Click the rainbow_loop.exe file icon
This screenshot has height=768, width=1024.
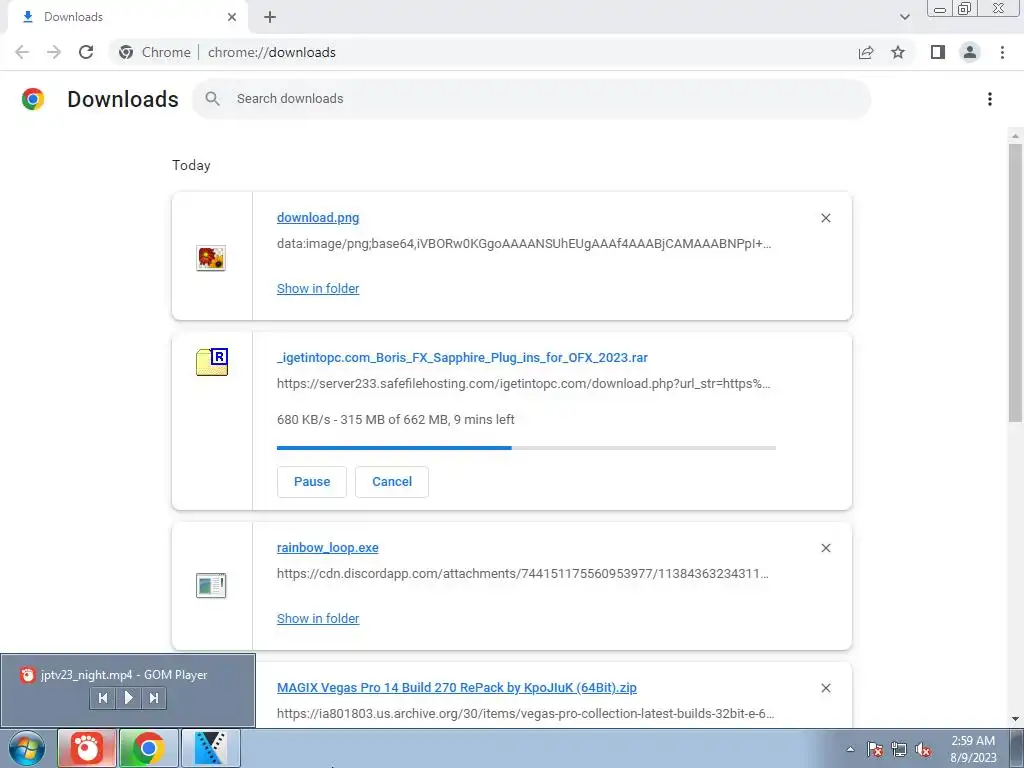click(x=211, y=585)
